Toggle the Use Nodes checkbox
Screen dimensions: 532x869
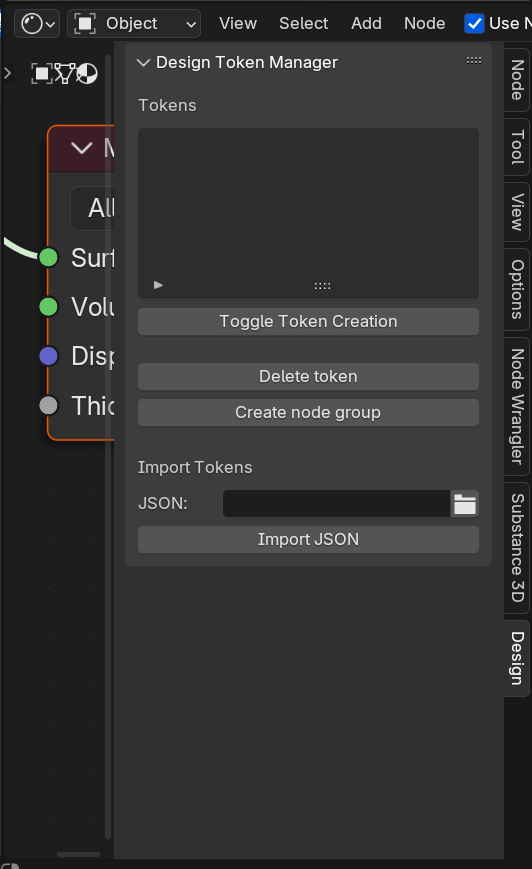(x=474, y=24)
